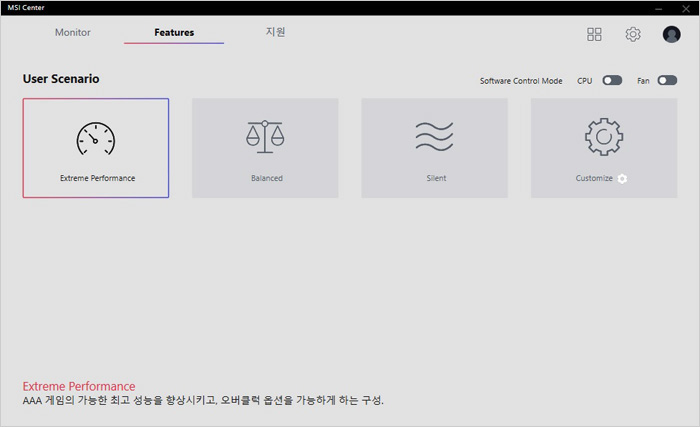
Task: Toggle the Fan software control switch
Action: (667, 80)
